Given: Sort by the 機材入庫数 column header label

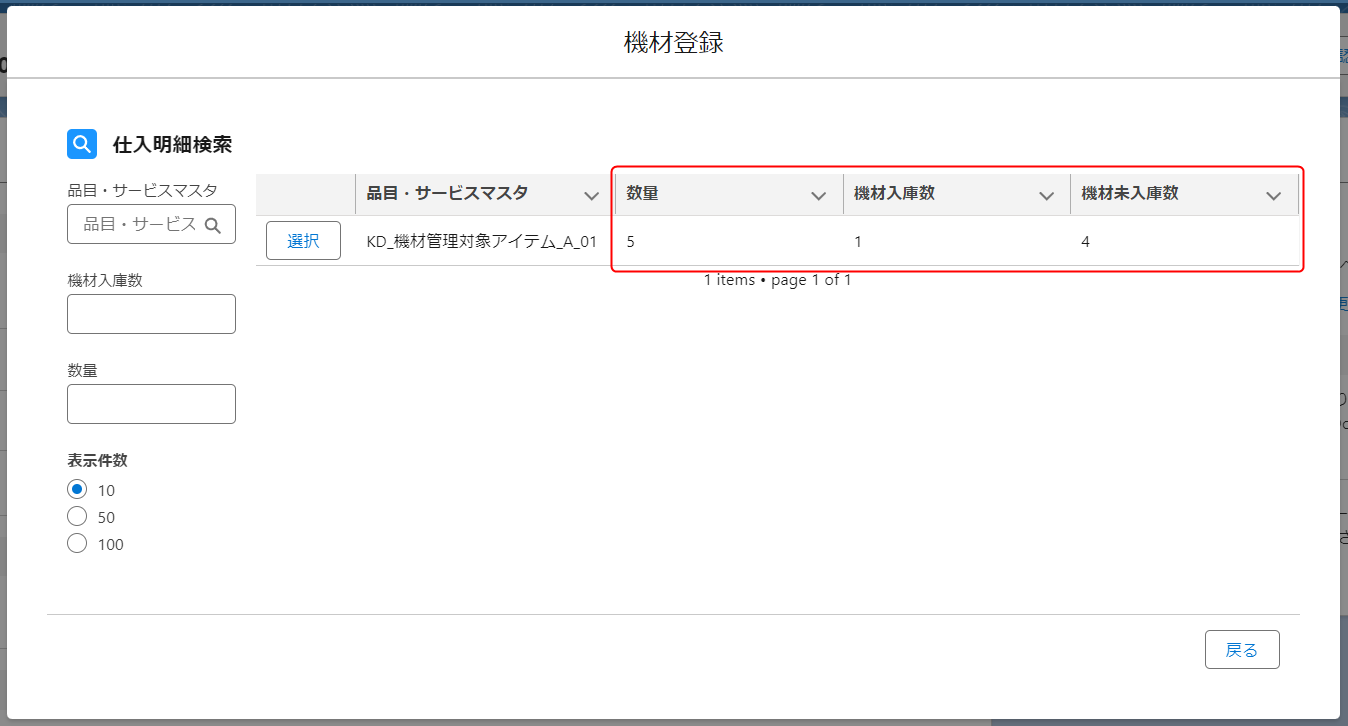Looking at the screenshot, I should click(894, 194).
